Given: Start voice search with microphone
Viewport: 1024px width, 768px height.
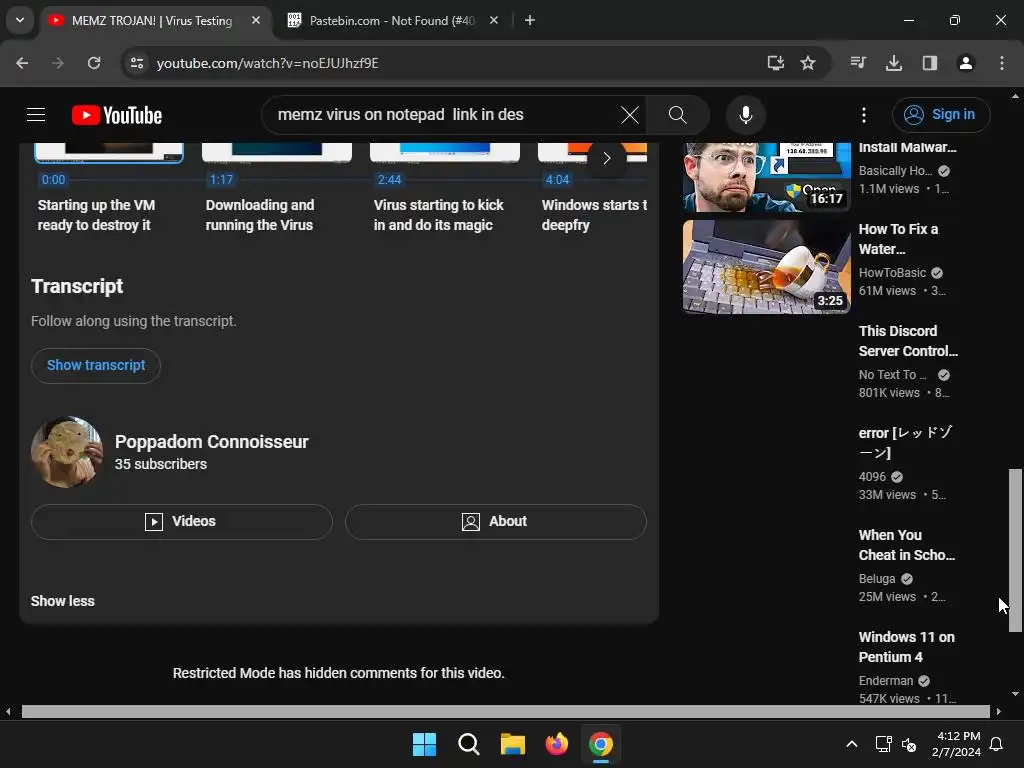Looking at the screenshot, I should tap(745, 115).
